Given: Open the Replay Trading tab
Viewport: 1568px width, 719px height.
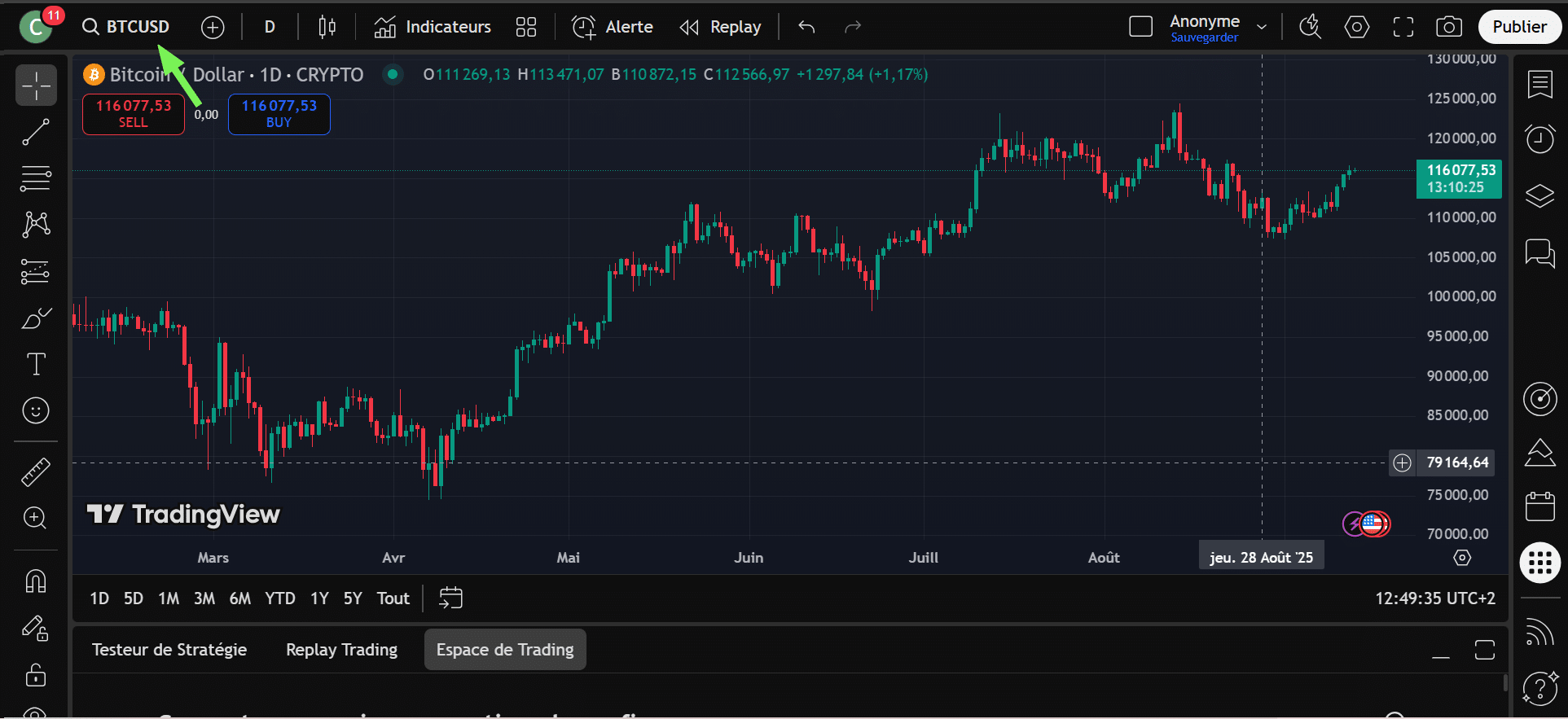Looking at the screenshot, I should click(x=341, y=650).
